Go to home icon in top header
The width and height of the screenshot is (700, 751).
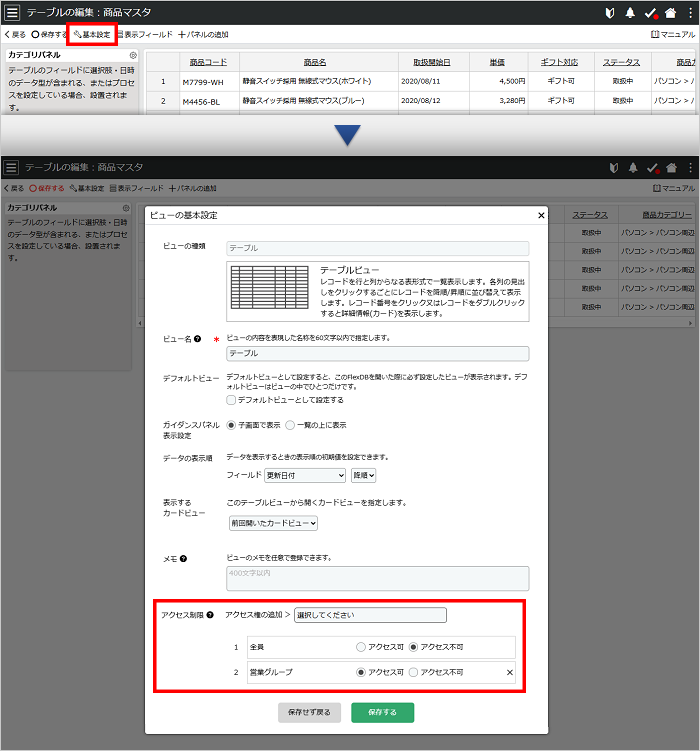[670, 13]
